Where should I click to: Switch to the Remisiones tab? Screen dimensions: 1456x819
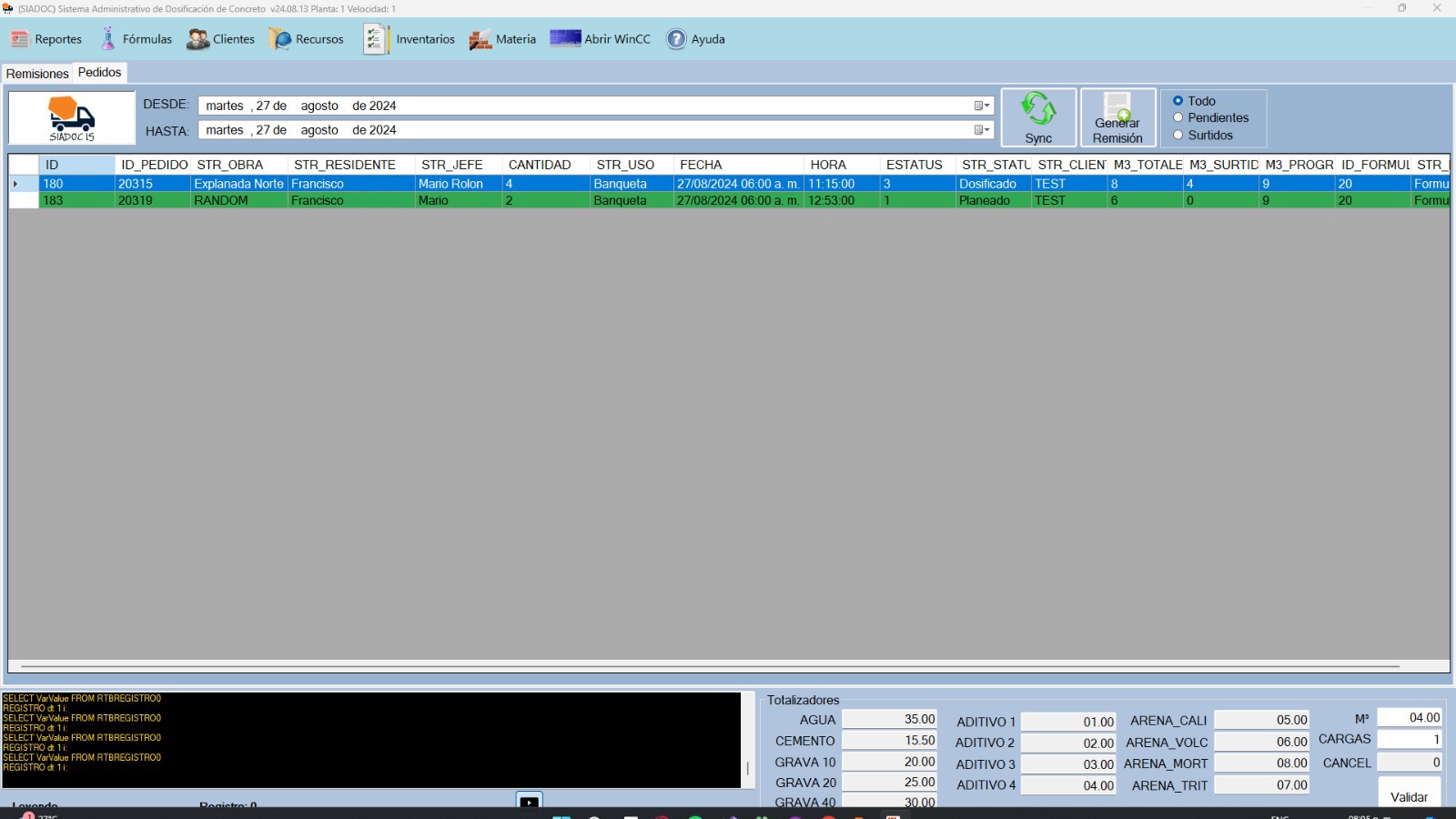pos(37,74)
